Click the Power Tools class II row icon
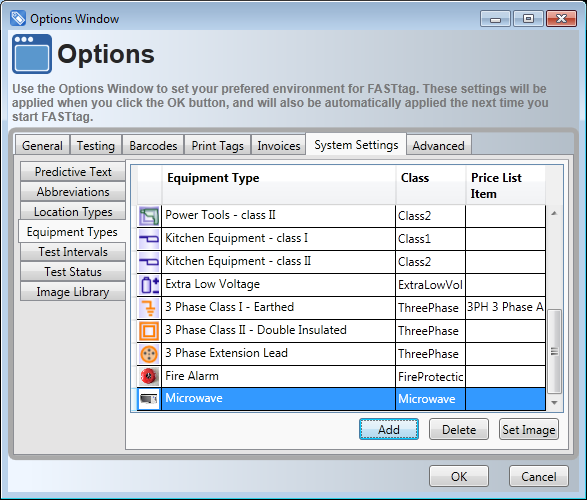This screenshot has width=587, height=500. click(x=149, y=216)
